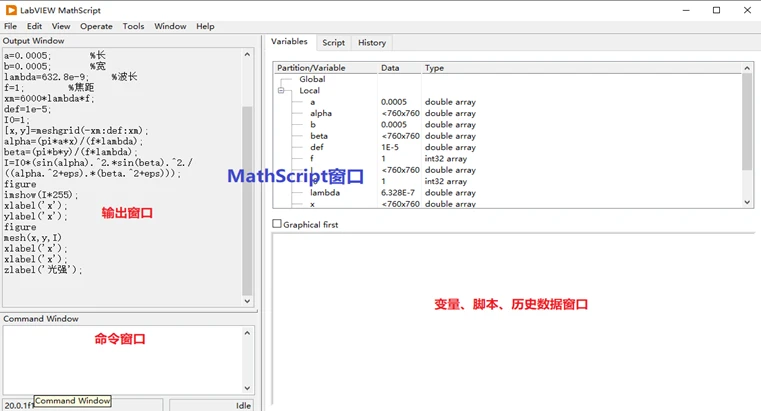Enable the Graphical first checkbox
The image size is (761, 411).
coord(277,224)
